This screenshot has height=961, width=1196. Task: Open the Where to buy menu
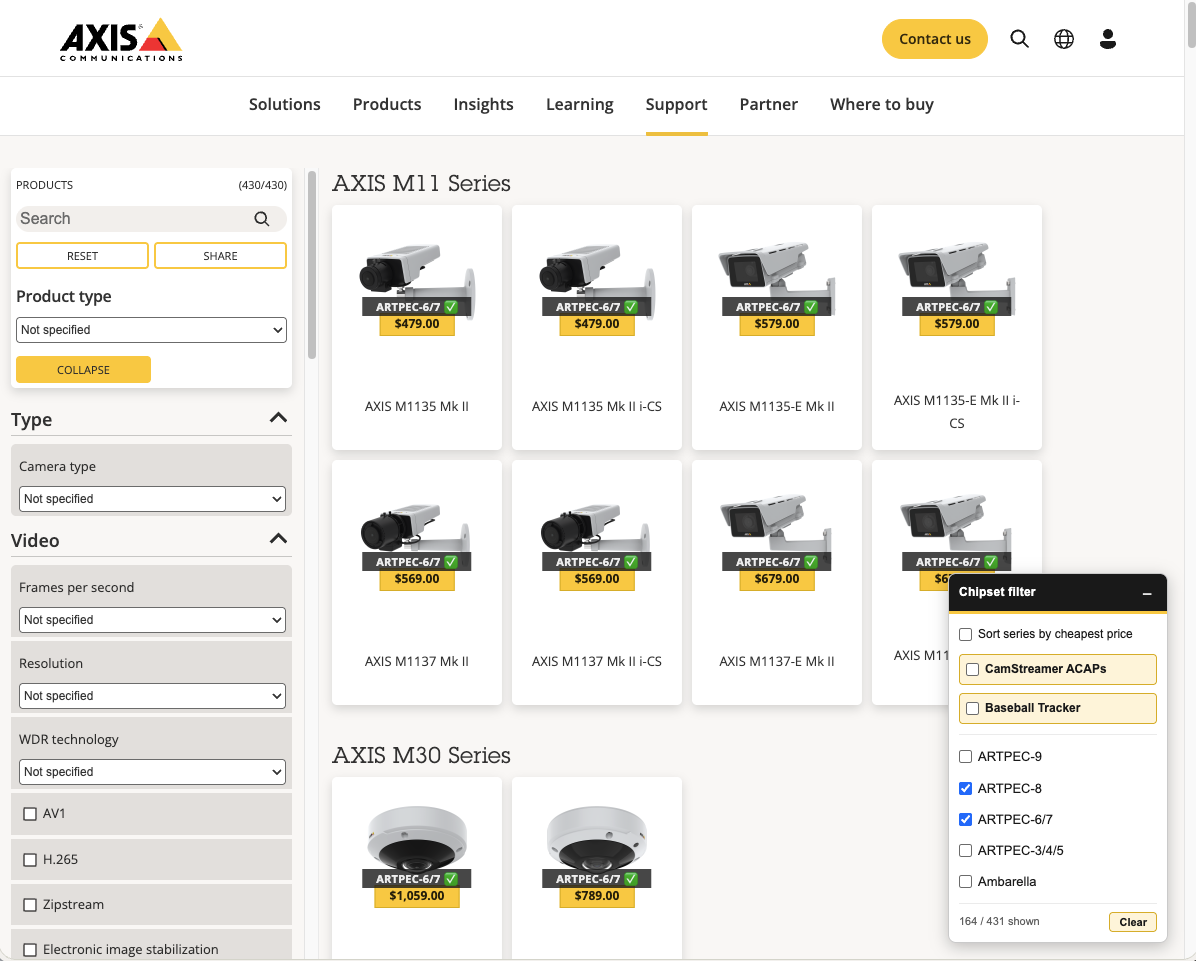pyautogui.click(x=882, y=104)
